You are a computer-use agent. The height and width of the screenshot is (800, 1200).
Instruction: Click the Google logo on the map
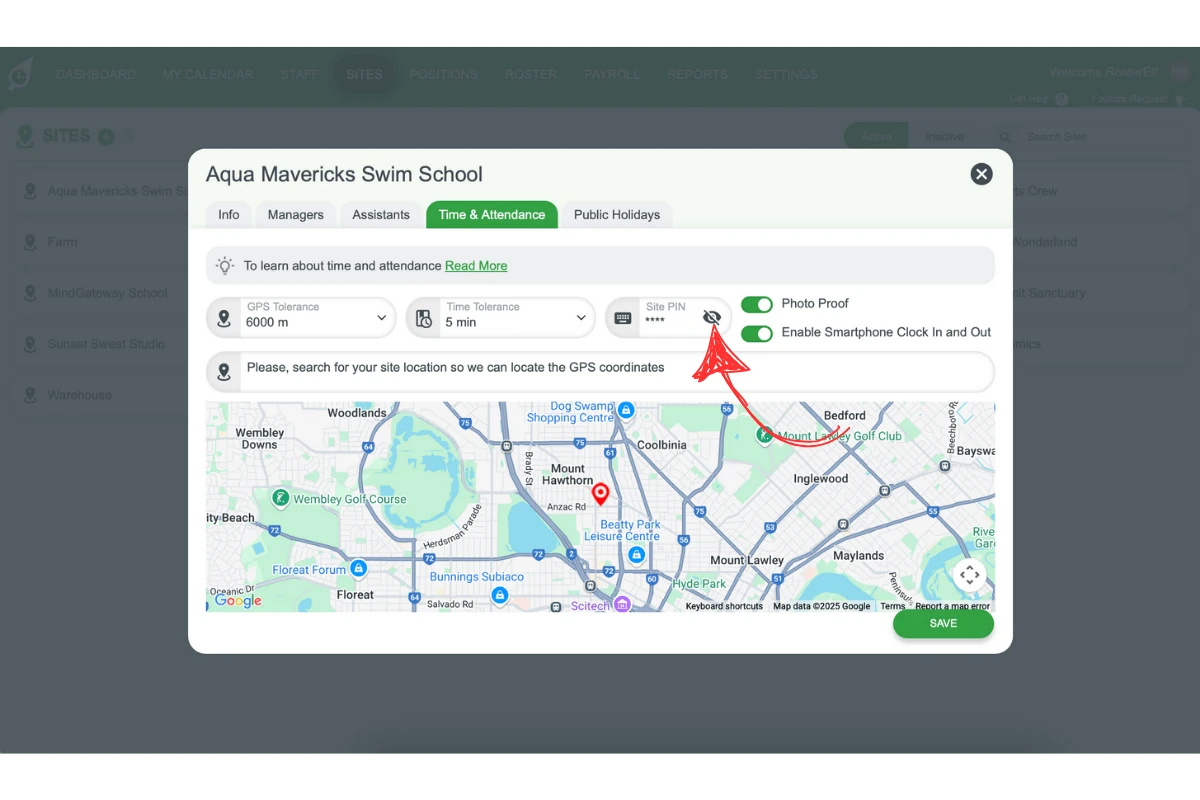[x=238, y=600]
